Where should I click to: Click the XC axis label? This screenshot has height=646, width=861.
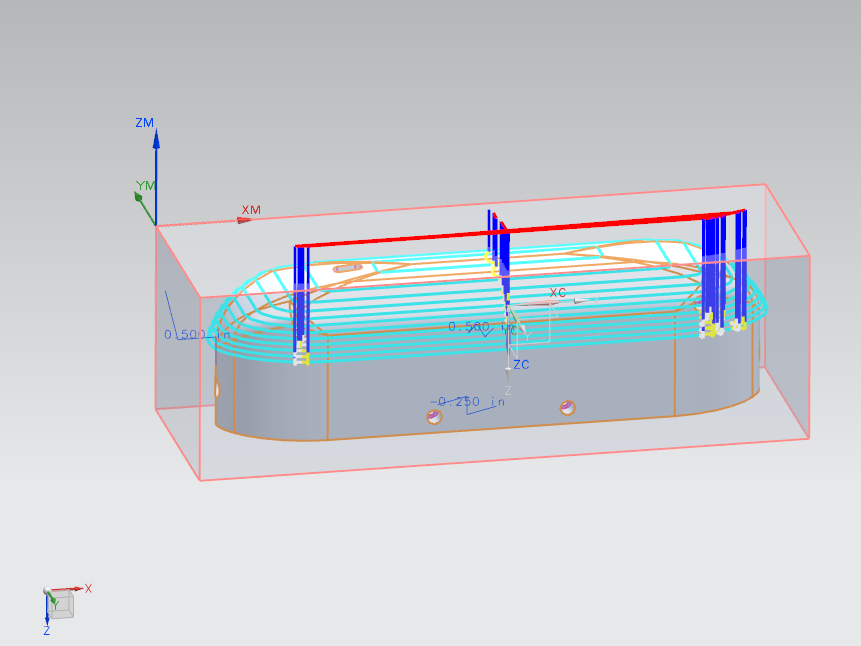click(558, 293)
